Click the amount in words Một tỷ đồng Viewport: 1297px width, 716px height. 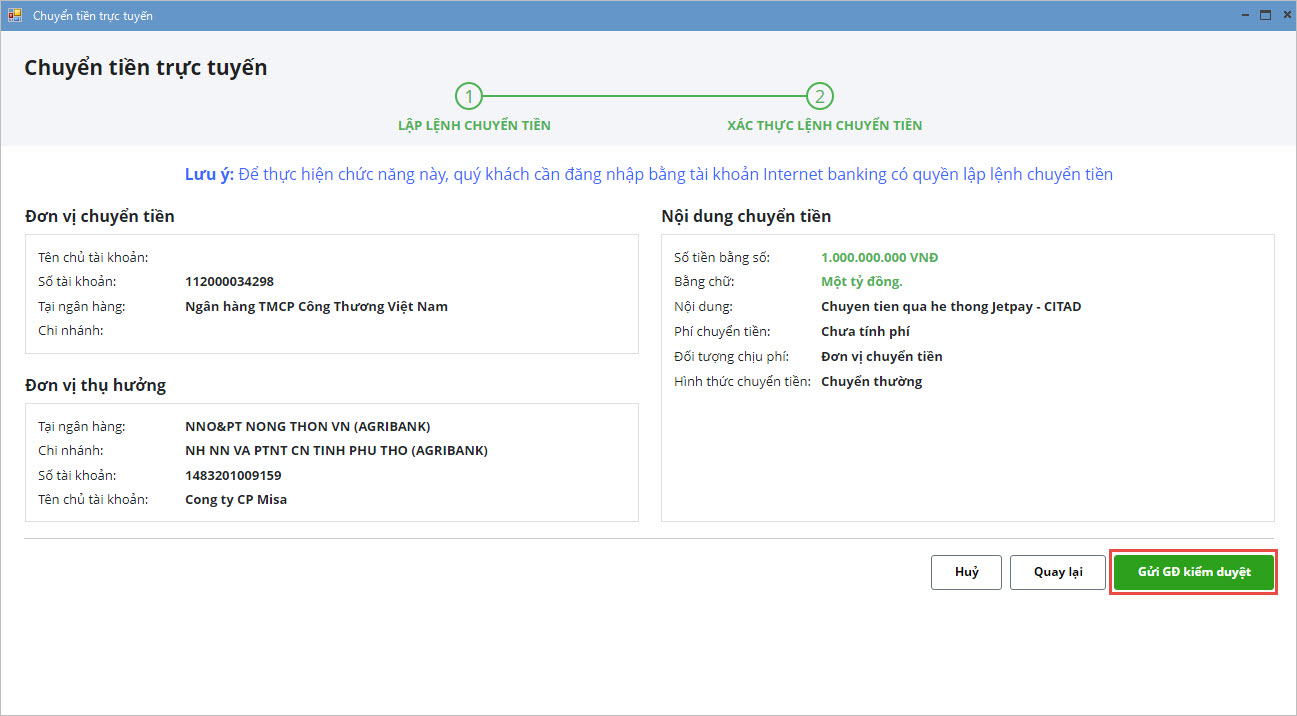861,282
